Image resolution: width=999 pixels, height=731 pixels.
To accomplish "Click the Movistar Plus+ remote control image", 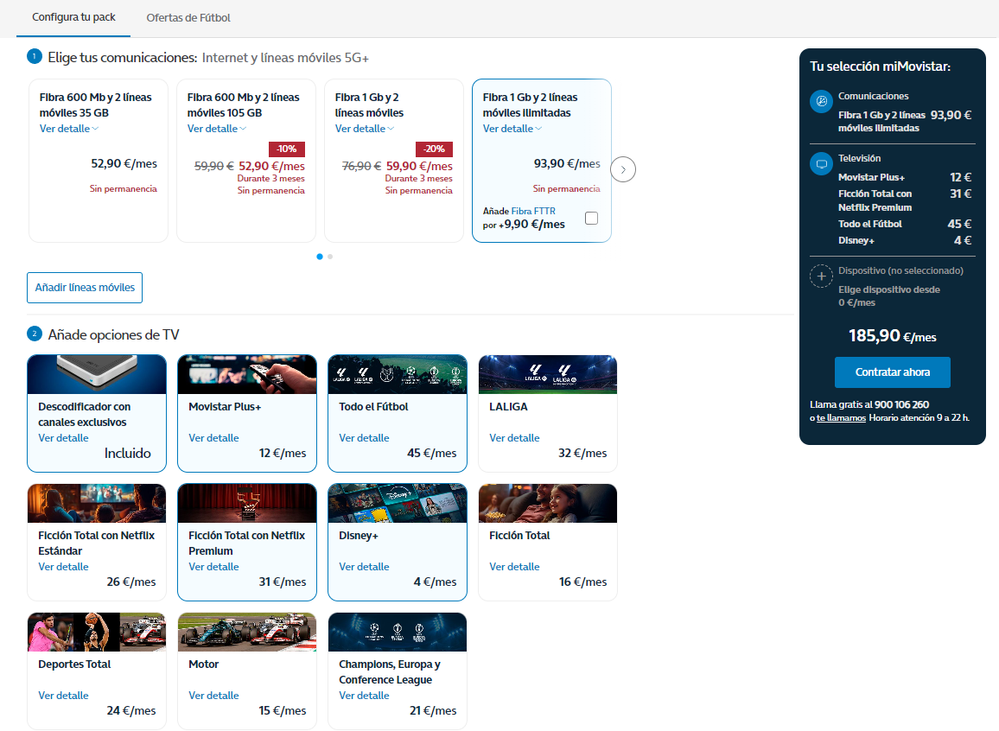I will 247,374.
